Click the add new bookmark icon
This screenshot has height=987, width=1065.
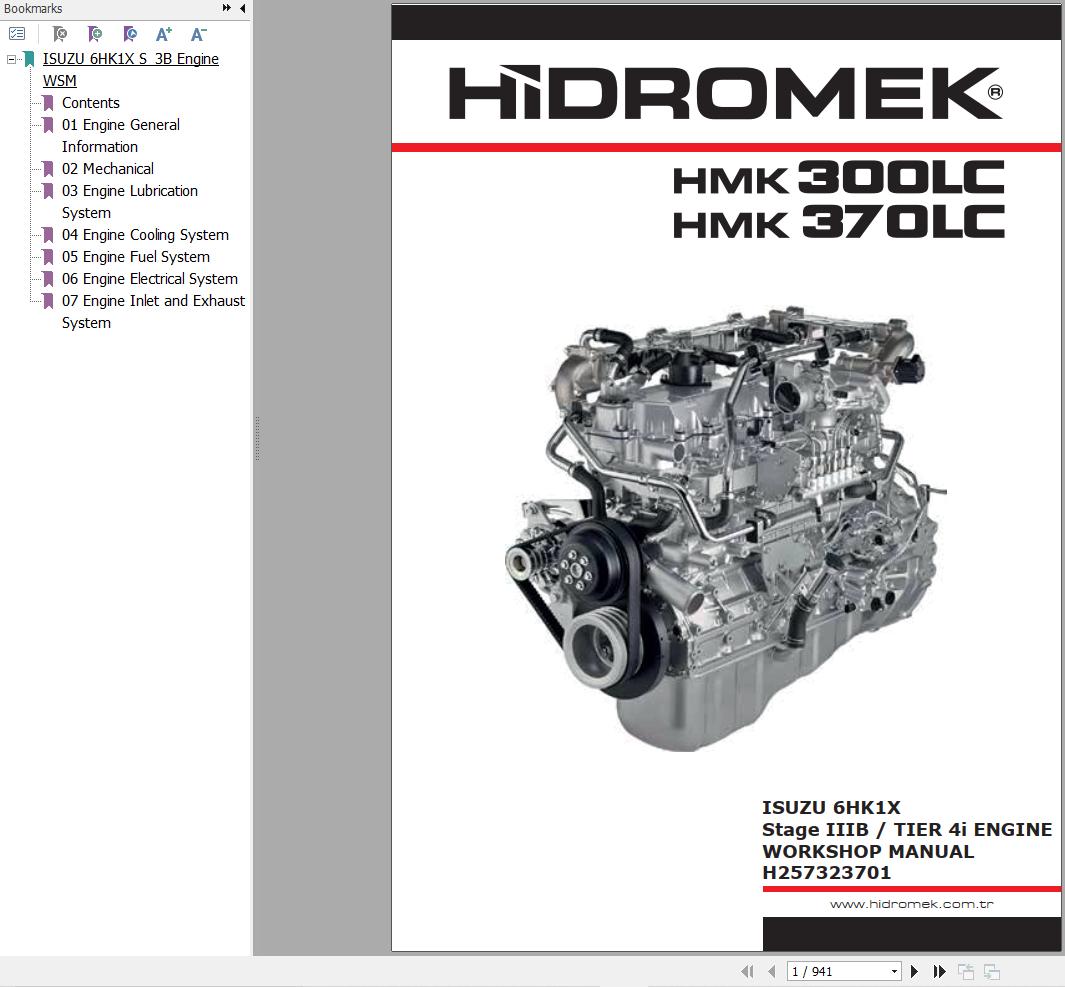point(95,34)
